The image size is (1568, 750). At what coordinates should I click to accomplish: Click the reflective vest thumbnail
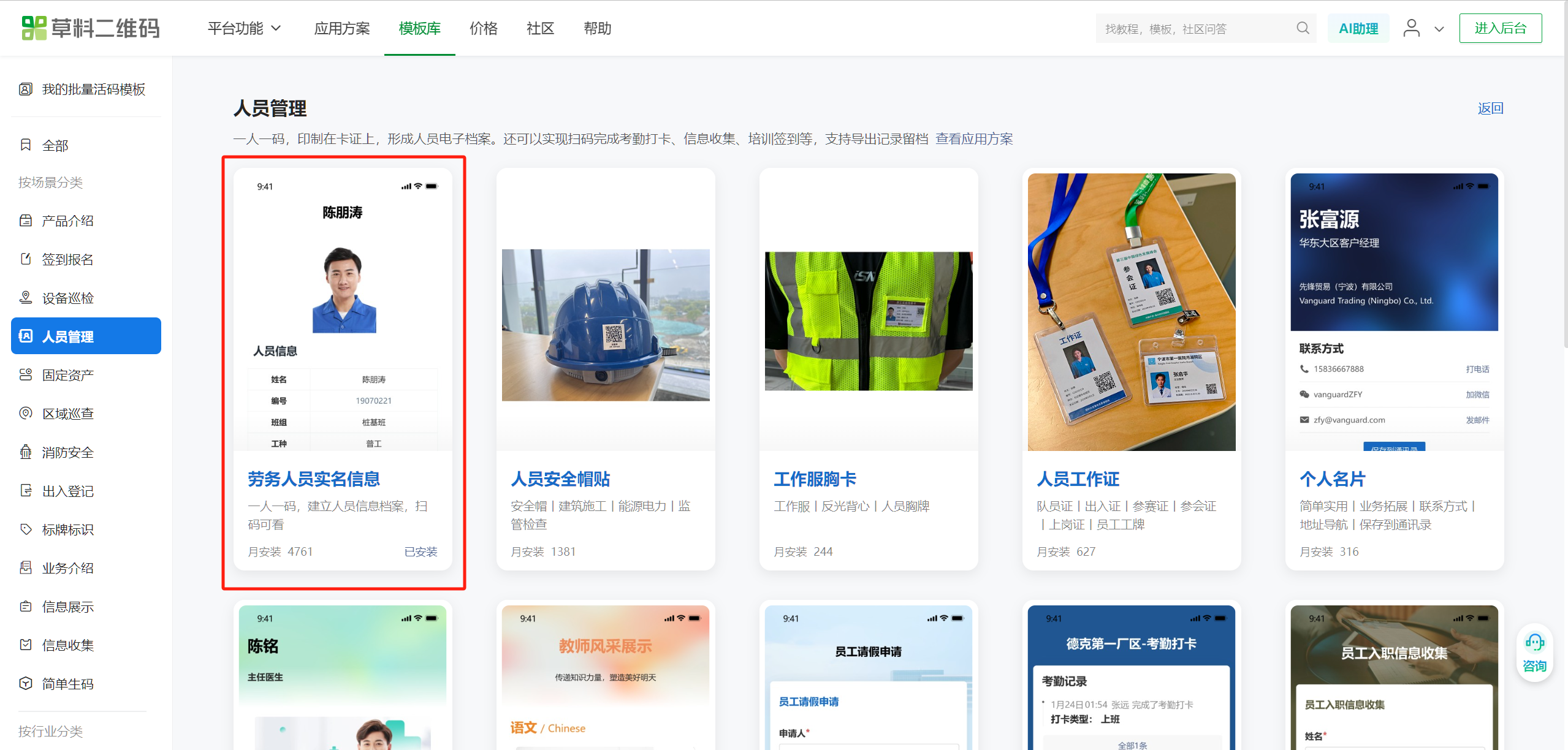pos(869,320)
